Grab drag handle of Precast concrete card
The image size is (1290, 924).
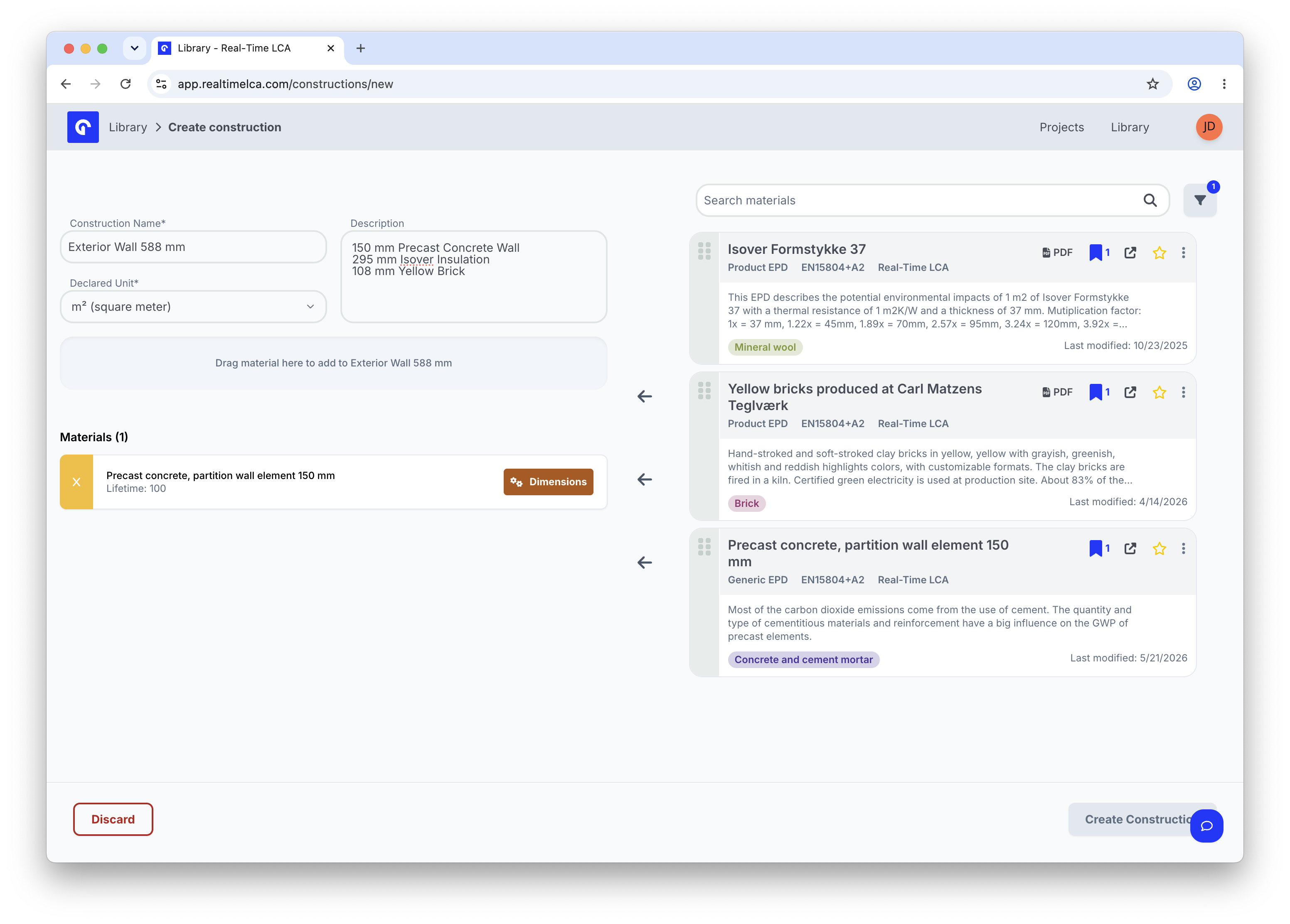coord(704,546)
